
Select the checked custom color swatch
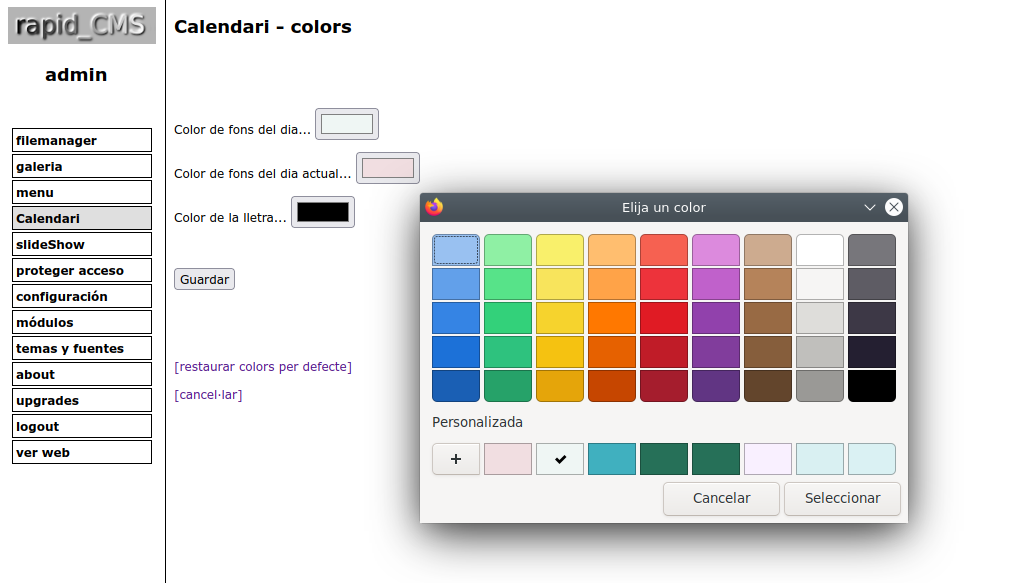coord(560,459)
